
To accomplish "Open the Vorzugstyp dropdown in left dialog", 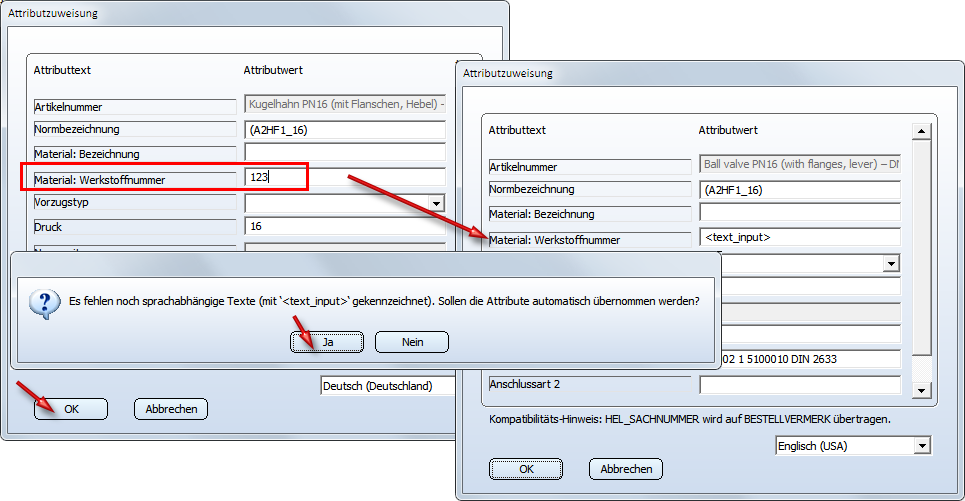I will click(436, 203).
